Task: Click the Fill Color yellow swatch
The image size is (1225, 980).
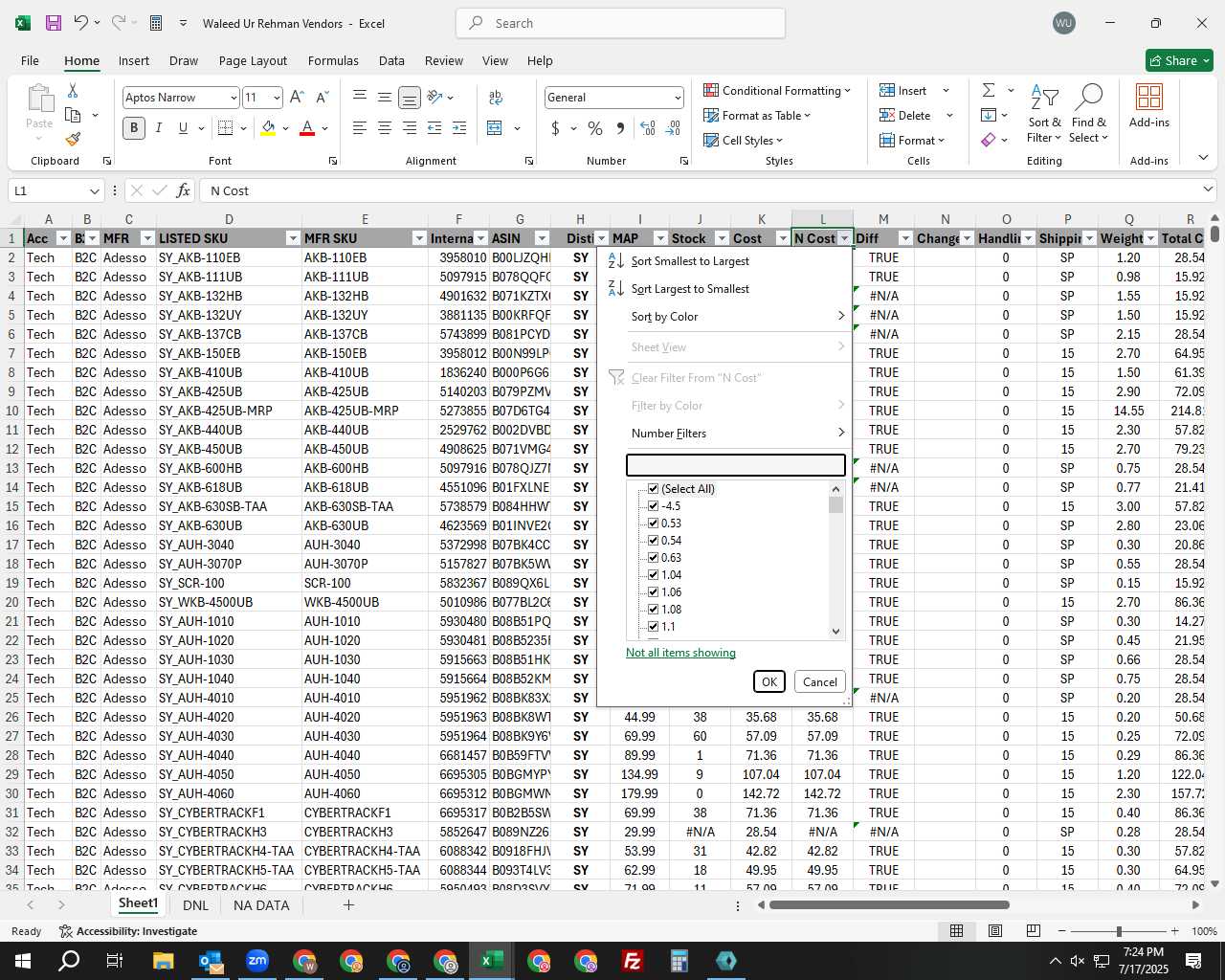Action: point(269,128)
